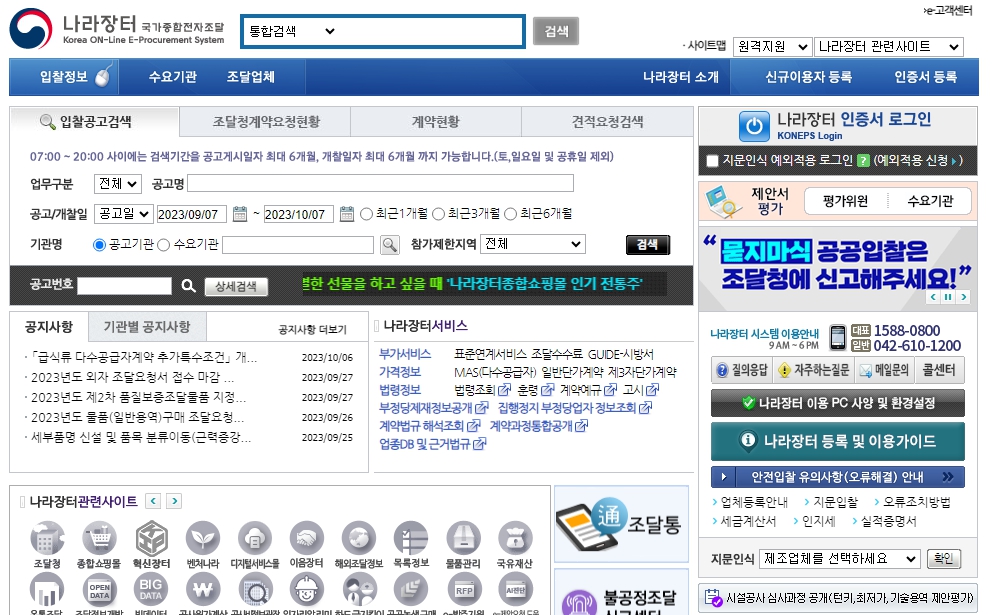Open the hard-hat worker icon

coord(306,590)
